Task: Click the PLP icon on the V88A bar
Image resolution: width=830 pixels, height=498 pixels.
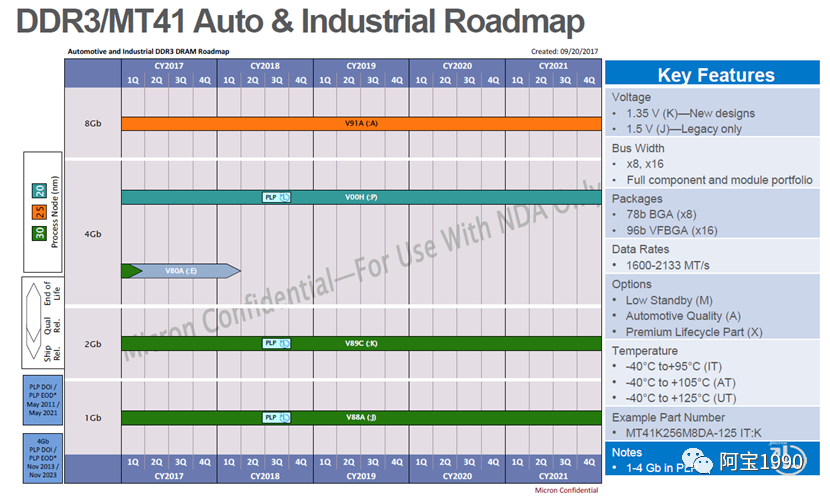Action: click(x=276, y=418)
